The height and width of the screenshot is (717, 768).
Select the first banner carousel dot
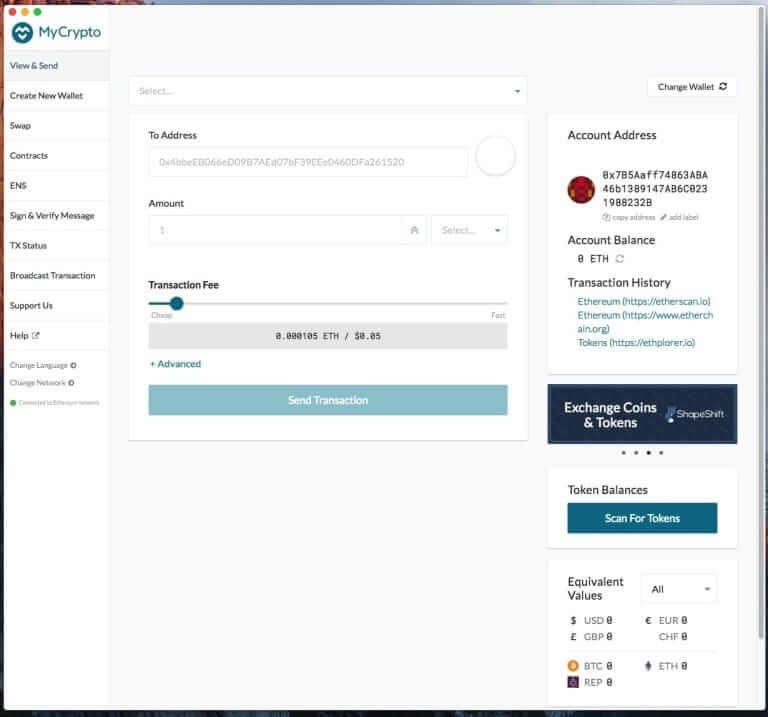[x=624, y=453]
